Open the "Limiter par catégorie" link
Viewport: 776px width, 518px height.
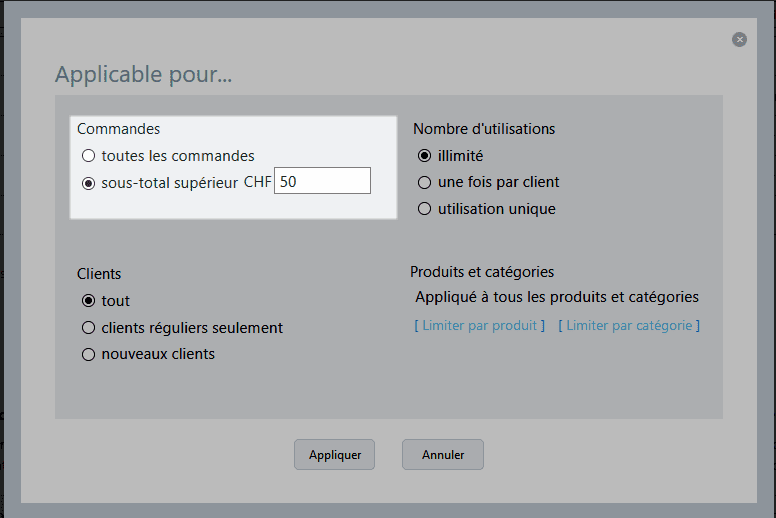[x=629, y=326]
